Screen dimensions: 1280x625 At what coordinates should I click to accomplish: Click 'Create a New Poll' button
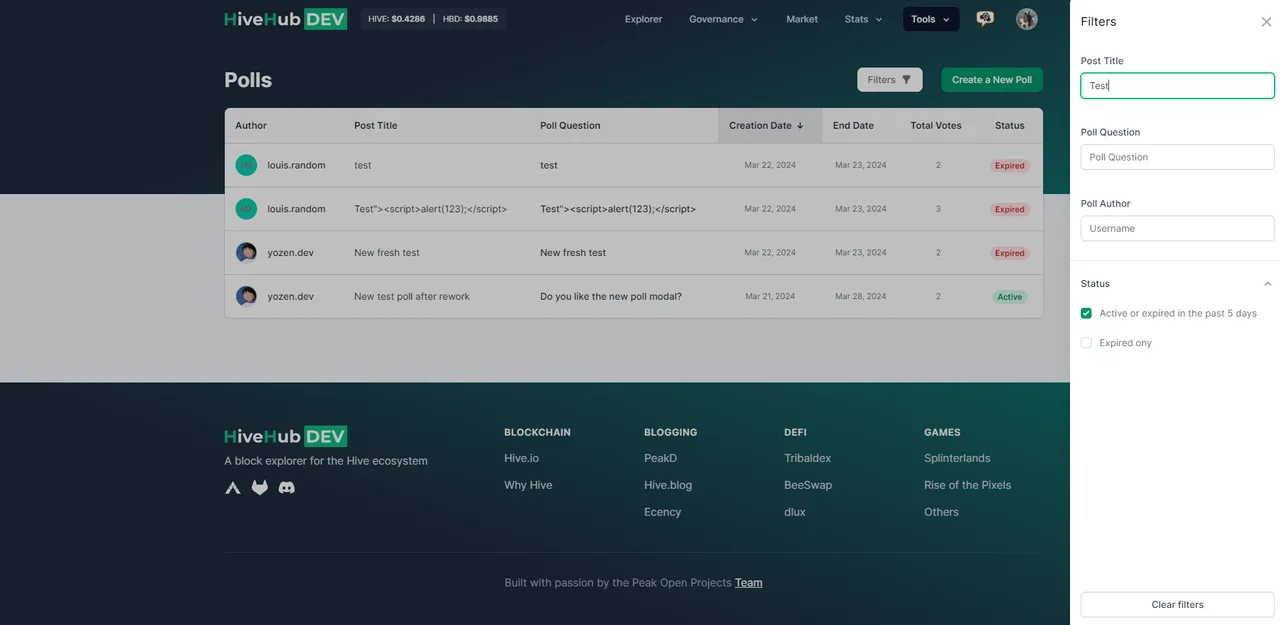(x=992, y=80)
